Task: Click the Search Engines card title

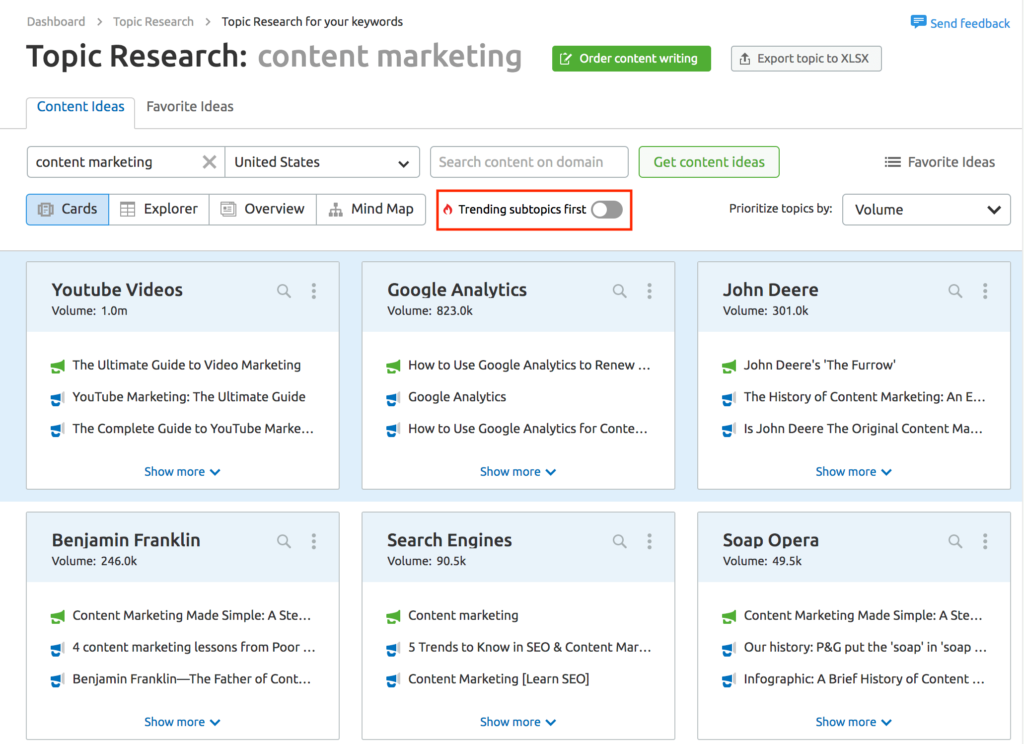Action: (x=449, y=540)
